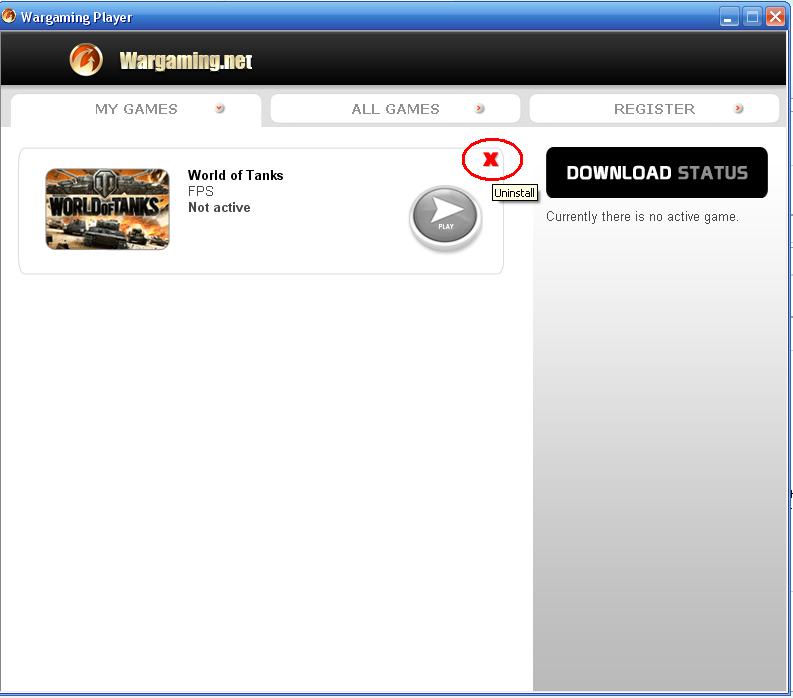Minimize the Wargaming Player window
793x698 pixels.
pos(728,17)
